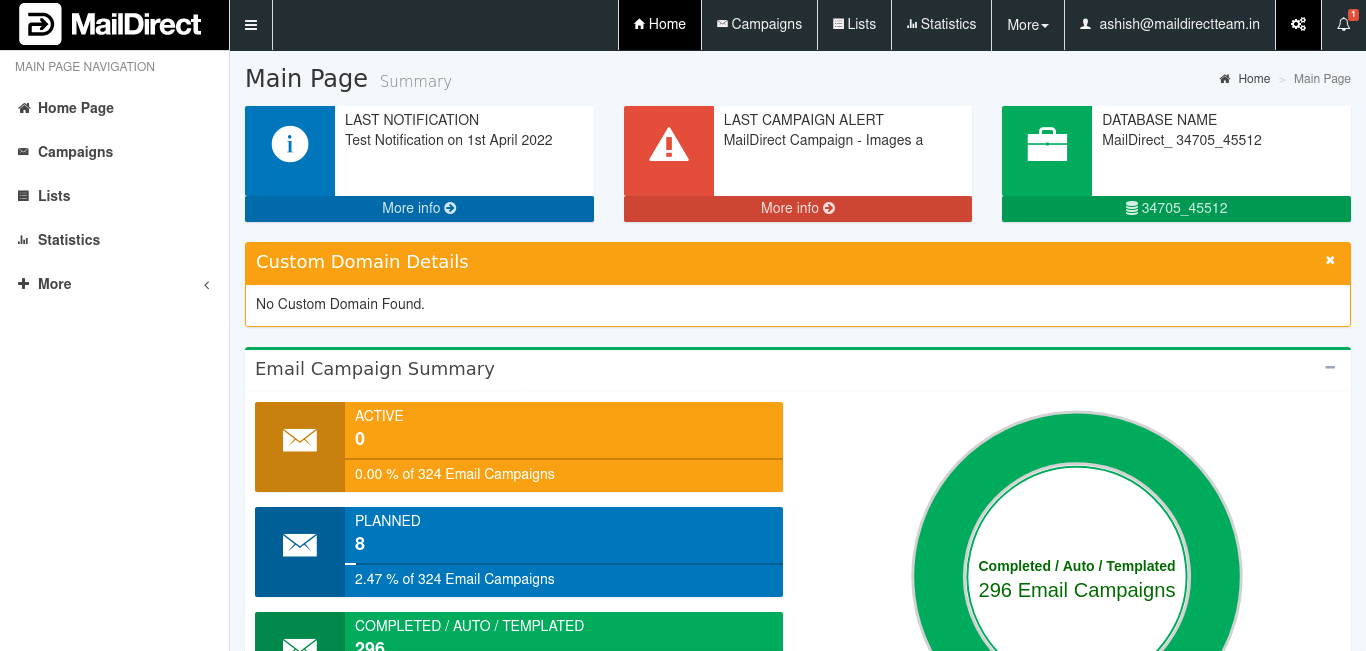Click the Home breadcrumb link
1366x651 pixels.
coord(1253,79)
